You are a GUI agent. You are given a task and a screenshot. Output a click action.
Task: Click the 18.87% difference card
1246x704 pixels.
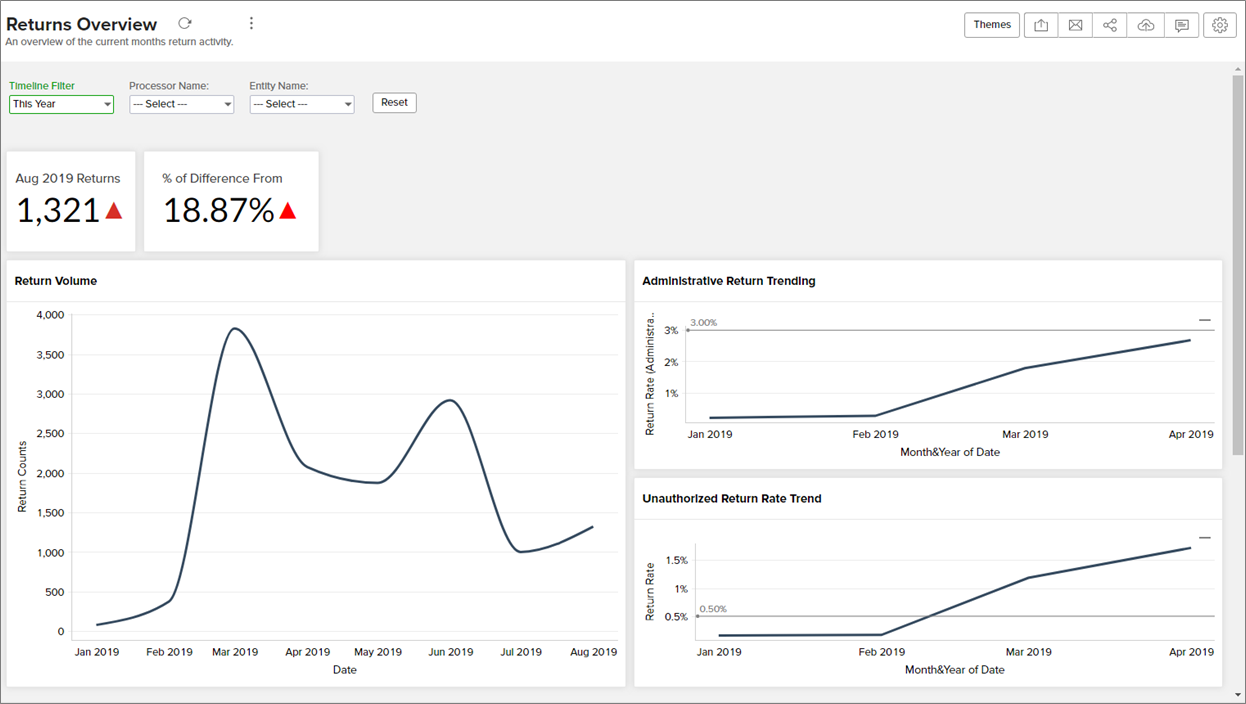(x=231, y=201)
